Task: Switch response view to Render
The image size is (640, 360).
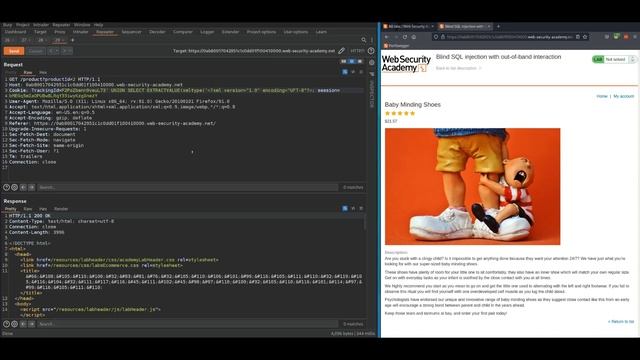Action: 61,209
